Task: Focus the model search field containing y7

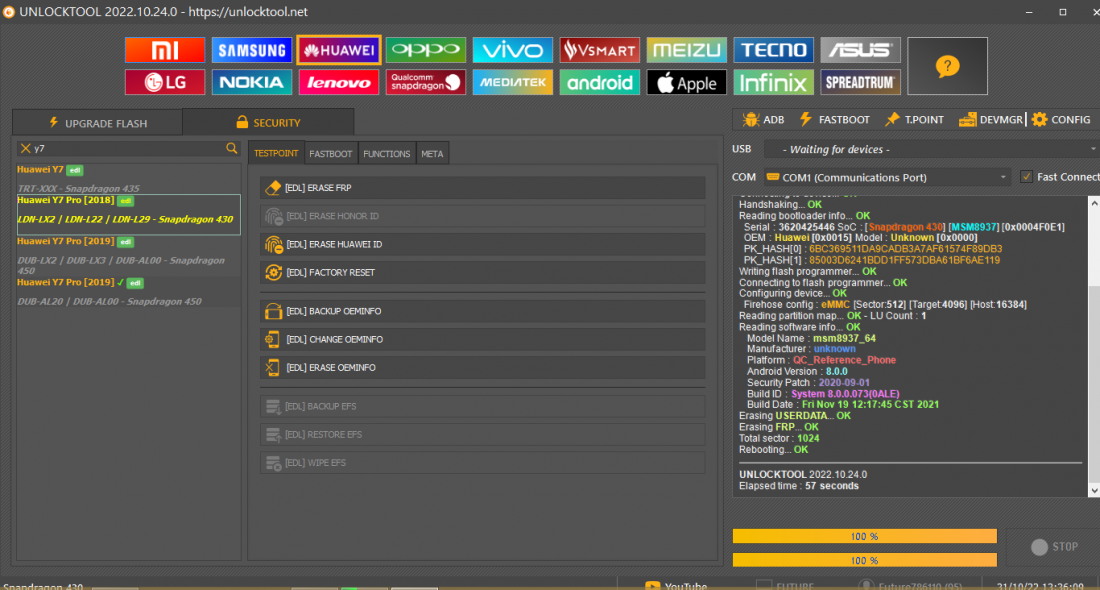Action: coord(128,148)
